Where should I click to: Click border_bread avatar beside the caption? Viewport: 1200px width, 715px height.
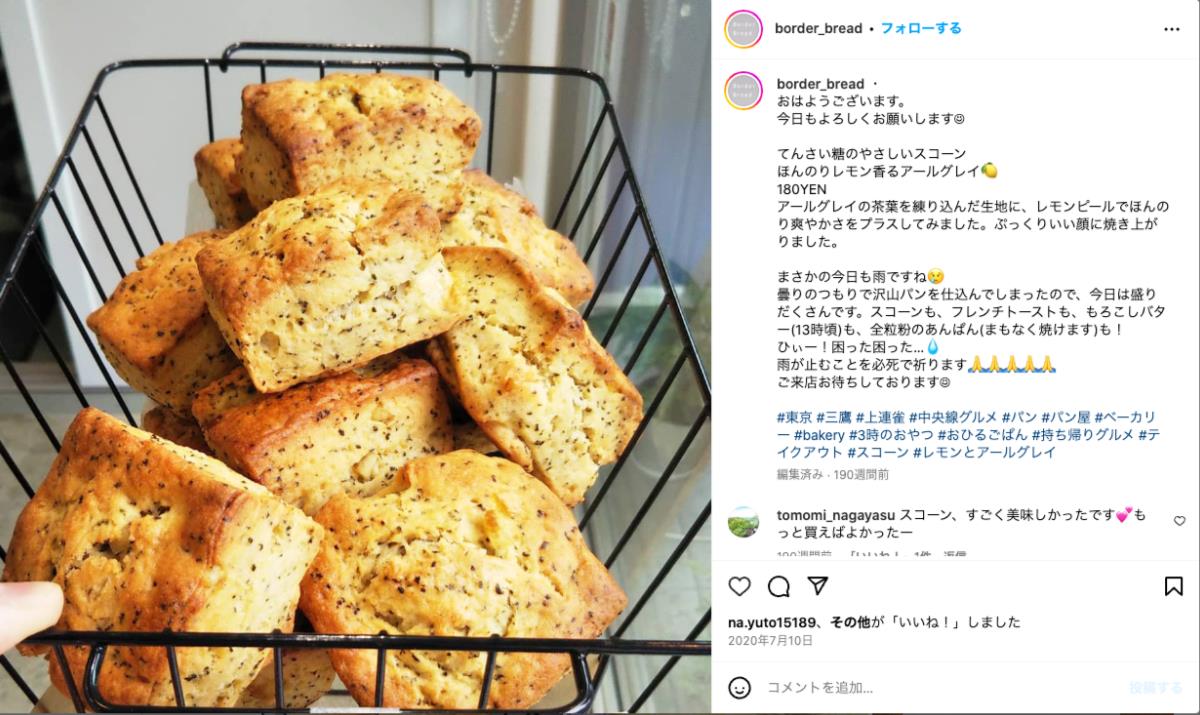tap(743, 91)
